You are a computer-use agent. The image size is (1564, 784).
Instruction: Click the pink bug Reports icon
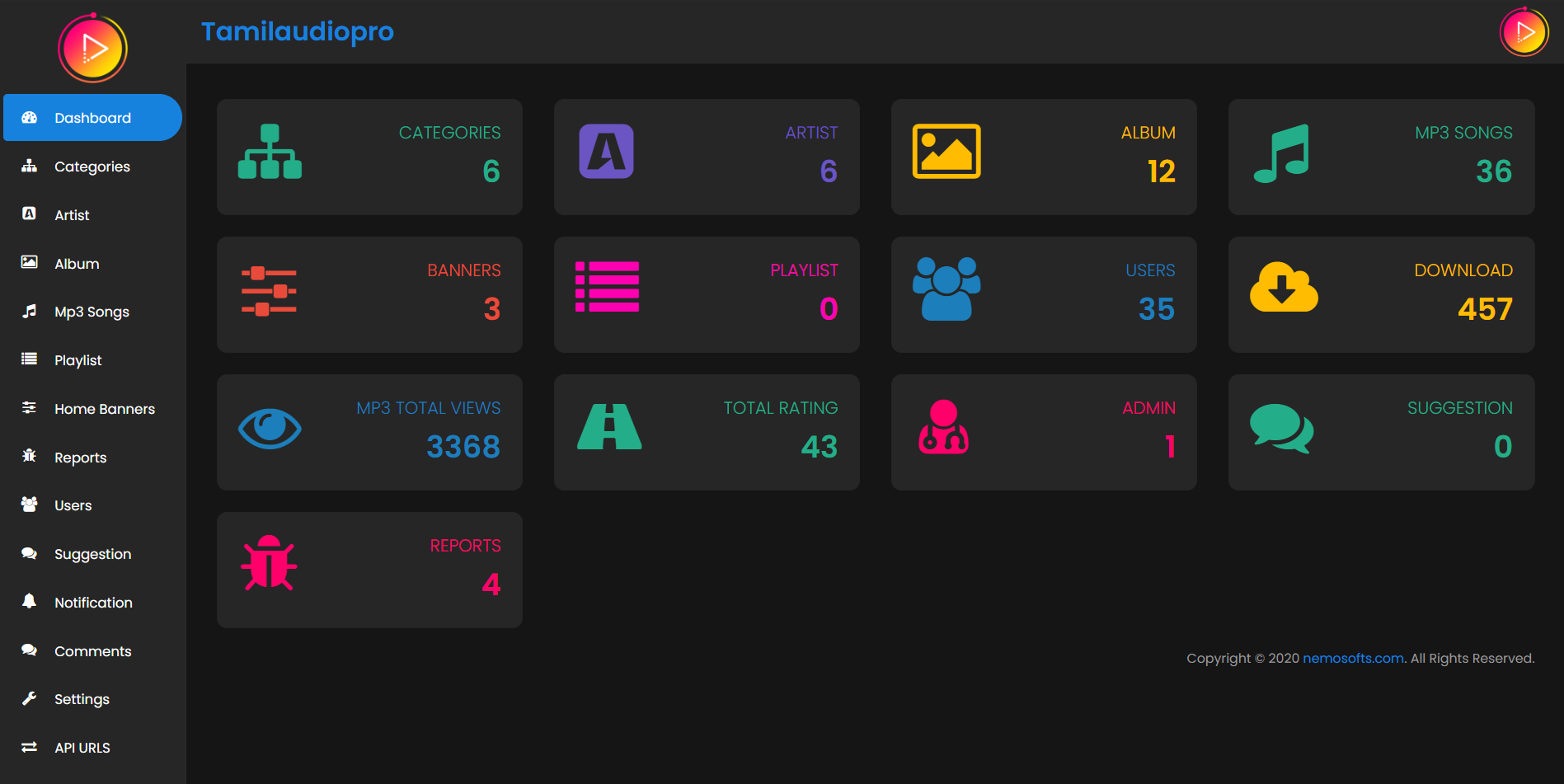coord(269,563)
